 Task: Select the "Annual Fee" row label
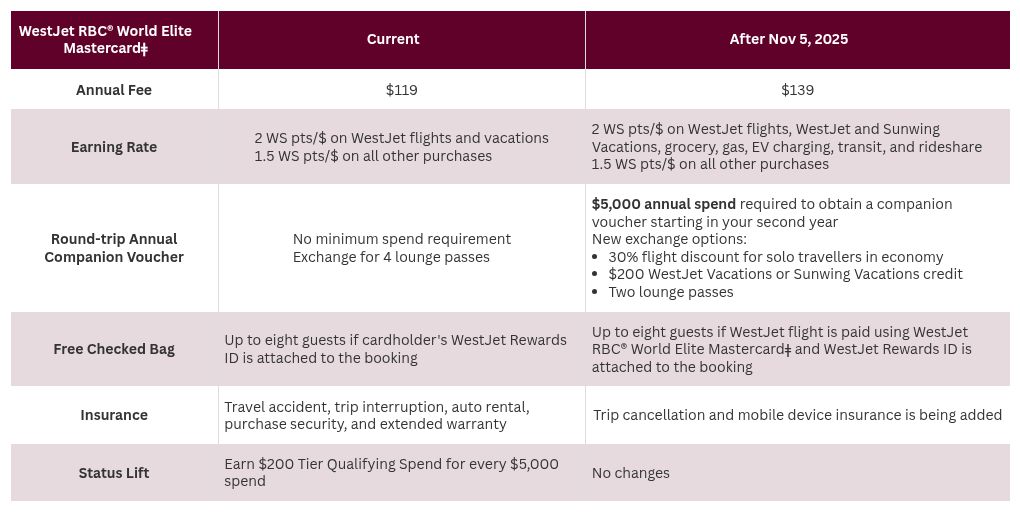pos(114,90)
